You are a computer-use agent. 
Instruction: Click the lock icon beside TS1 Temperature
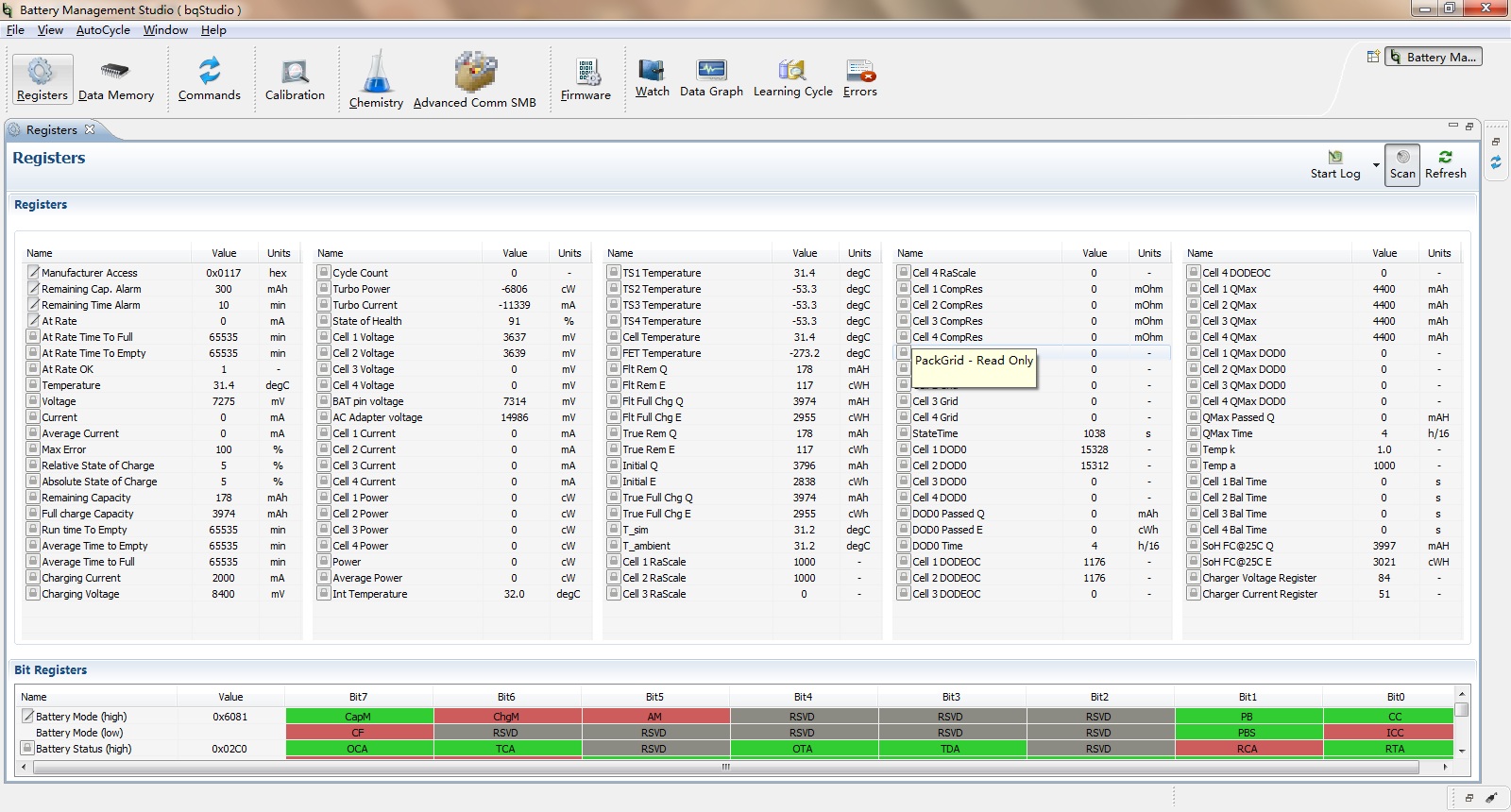pyautogui.click(x=614, y=272)
